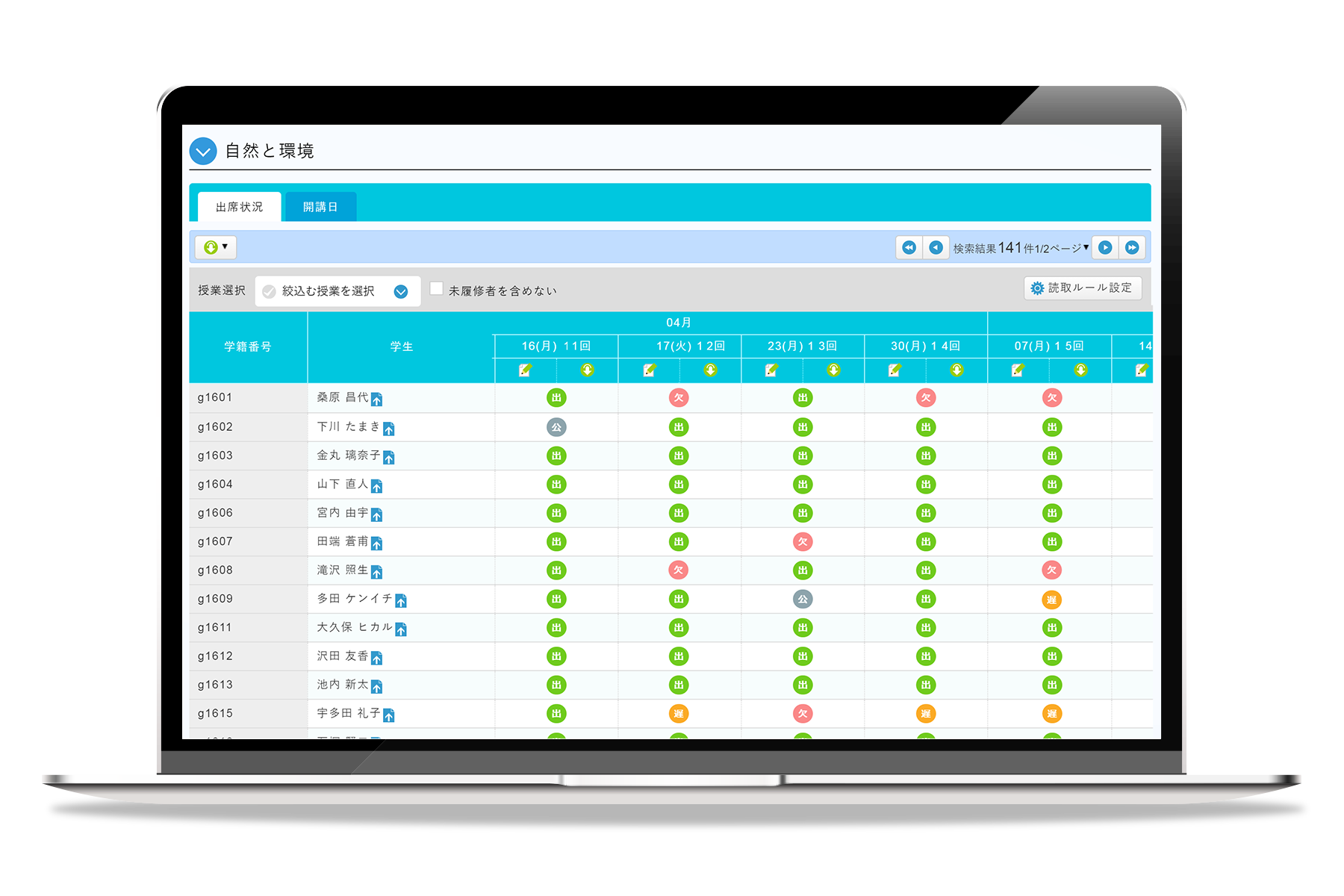Click the 30(月) 14回 date header
The image size is (1344, 896).
click(x=926, y=346)
